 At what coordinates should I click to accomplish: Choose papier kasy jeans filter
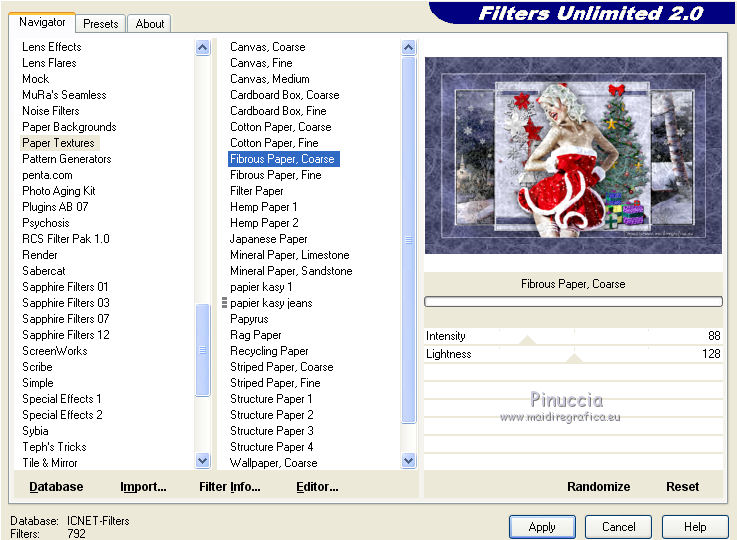click(271, 303)
